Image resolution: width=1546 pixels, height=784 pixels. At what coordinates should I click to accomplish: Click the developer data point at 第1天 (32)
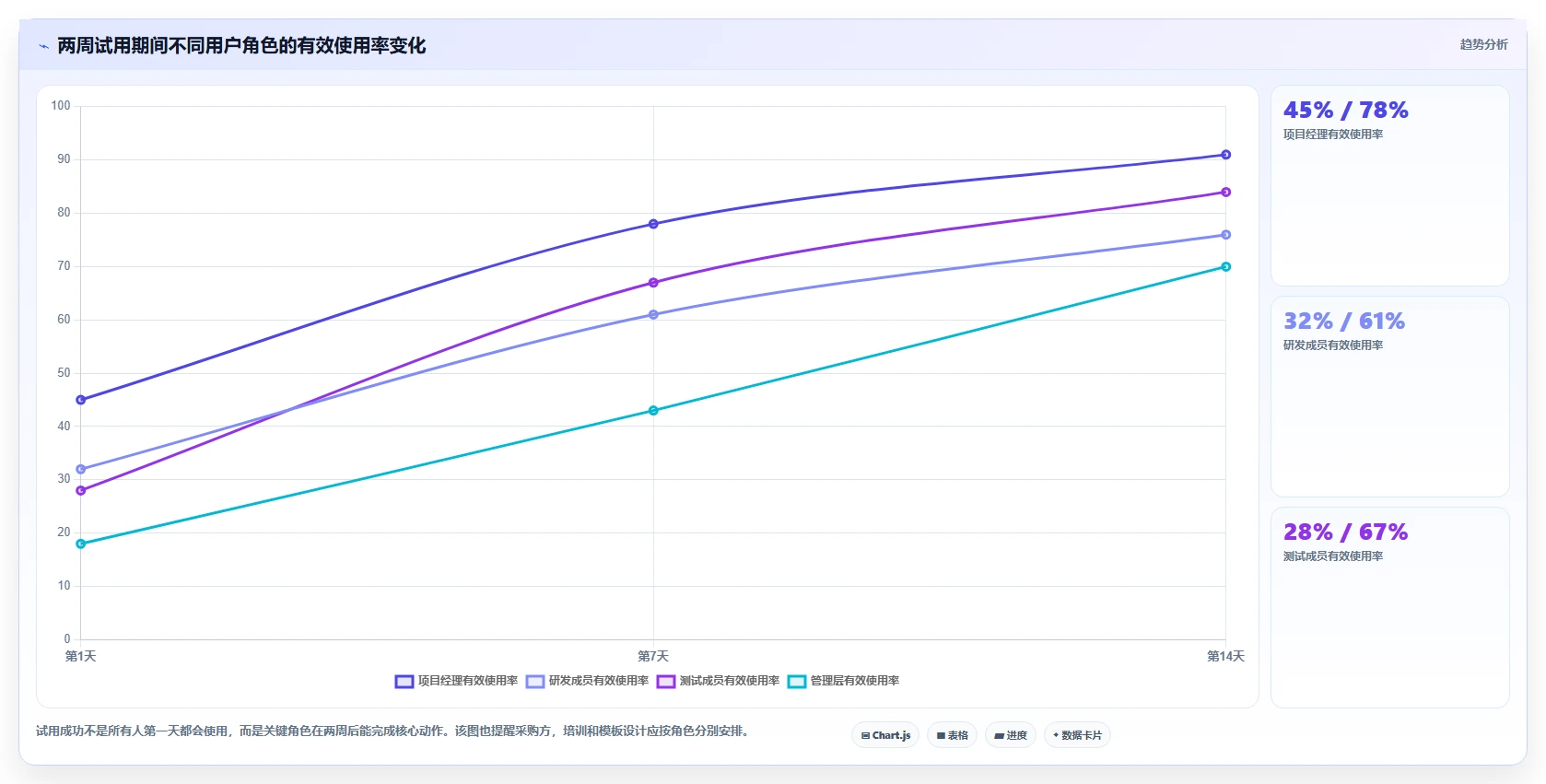click(81, 469)
